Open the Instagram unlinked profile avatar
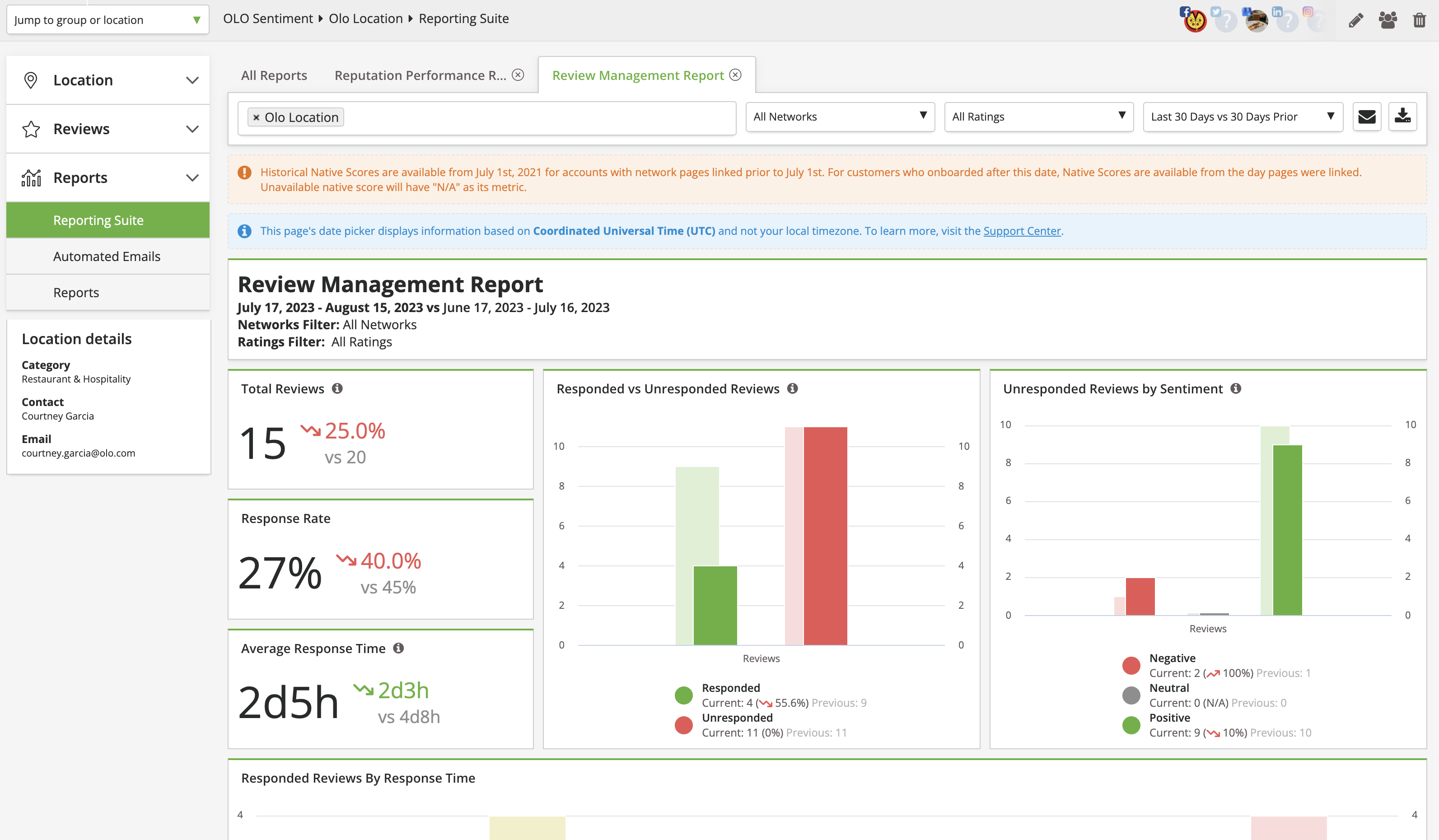1439x840 pixels. 1317,21
